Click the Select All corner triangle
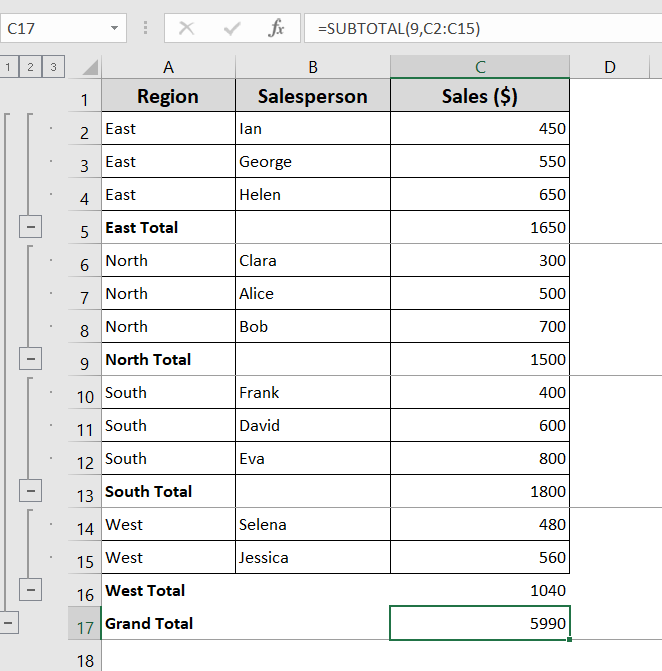The image size is (662, 671). click(x=90, y=67)
